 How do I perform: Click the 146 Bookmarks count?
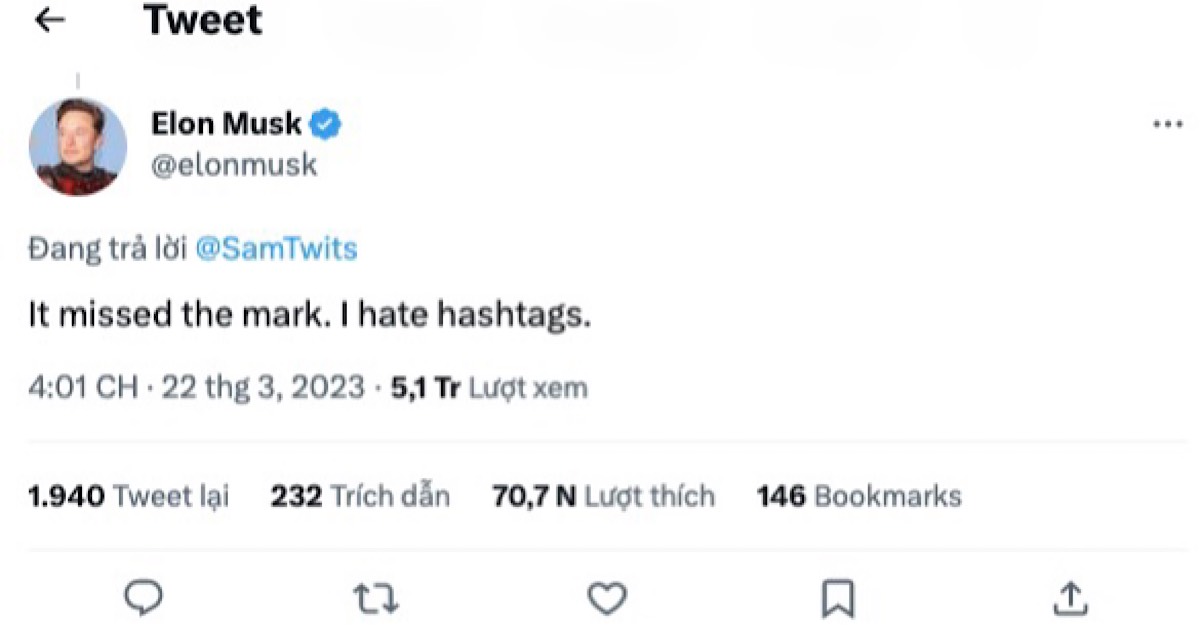point(859,496)
